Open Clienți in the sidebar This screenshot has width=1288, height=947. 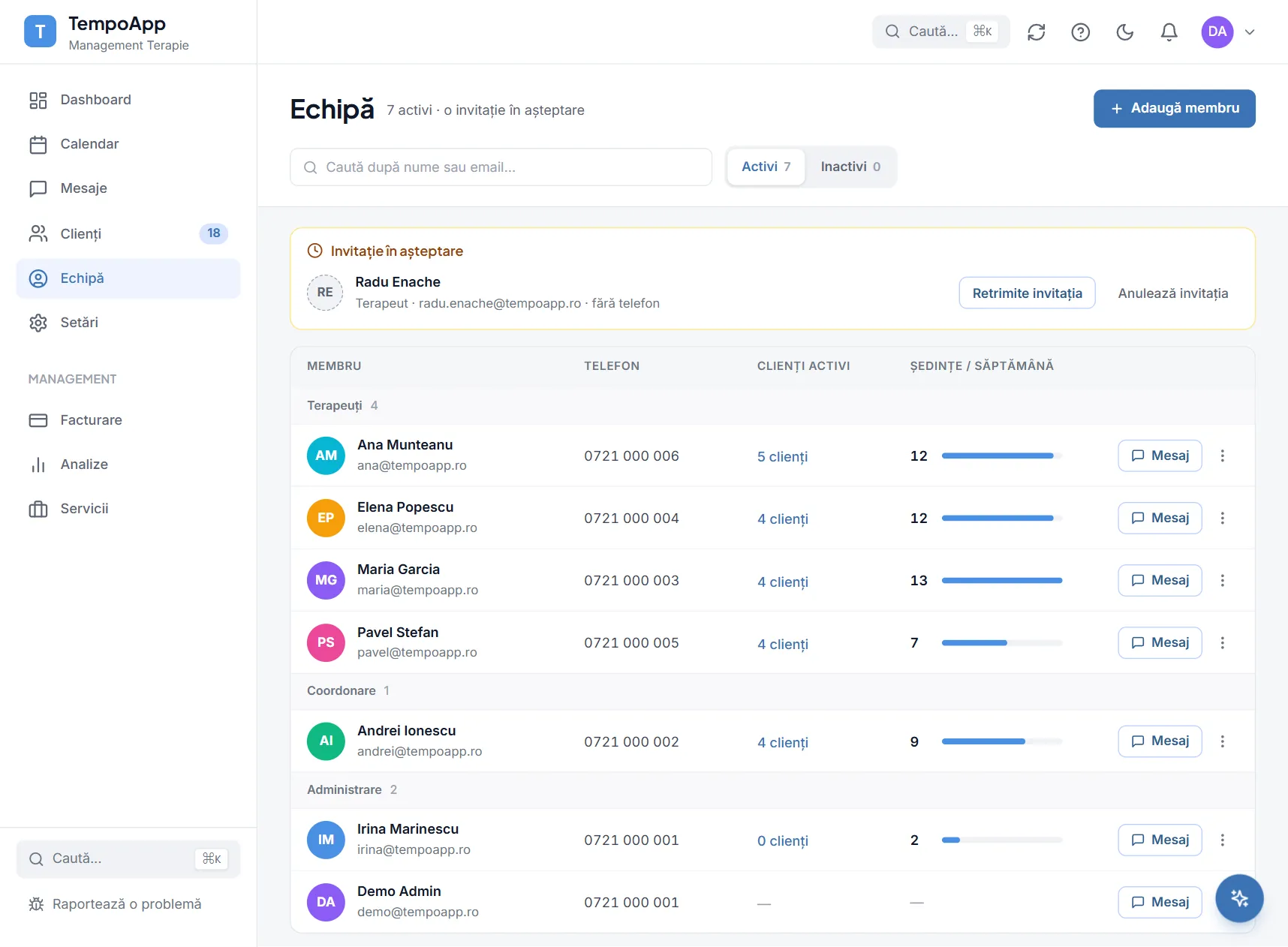128,233
